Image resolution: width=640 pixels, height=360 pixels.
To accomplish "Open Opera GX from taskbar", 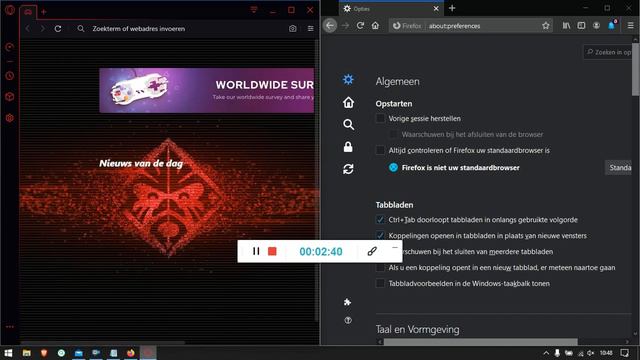I will (148, 353).
